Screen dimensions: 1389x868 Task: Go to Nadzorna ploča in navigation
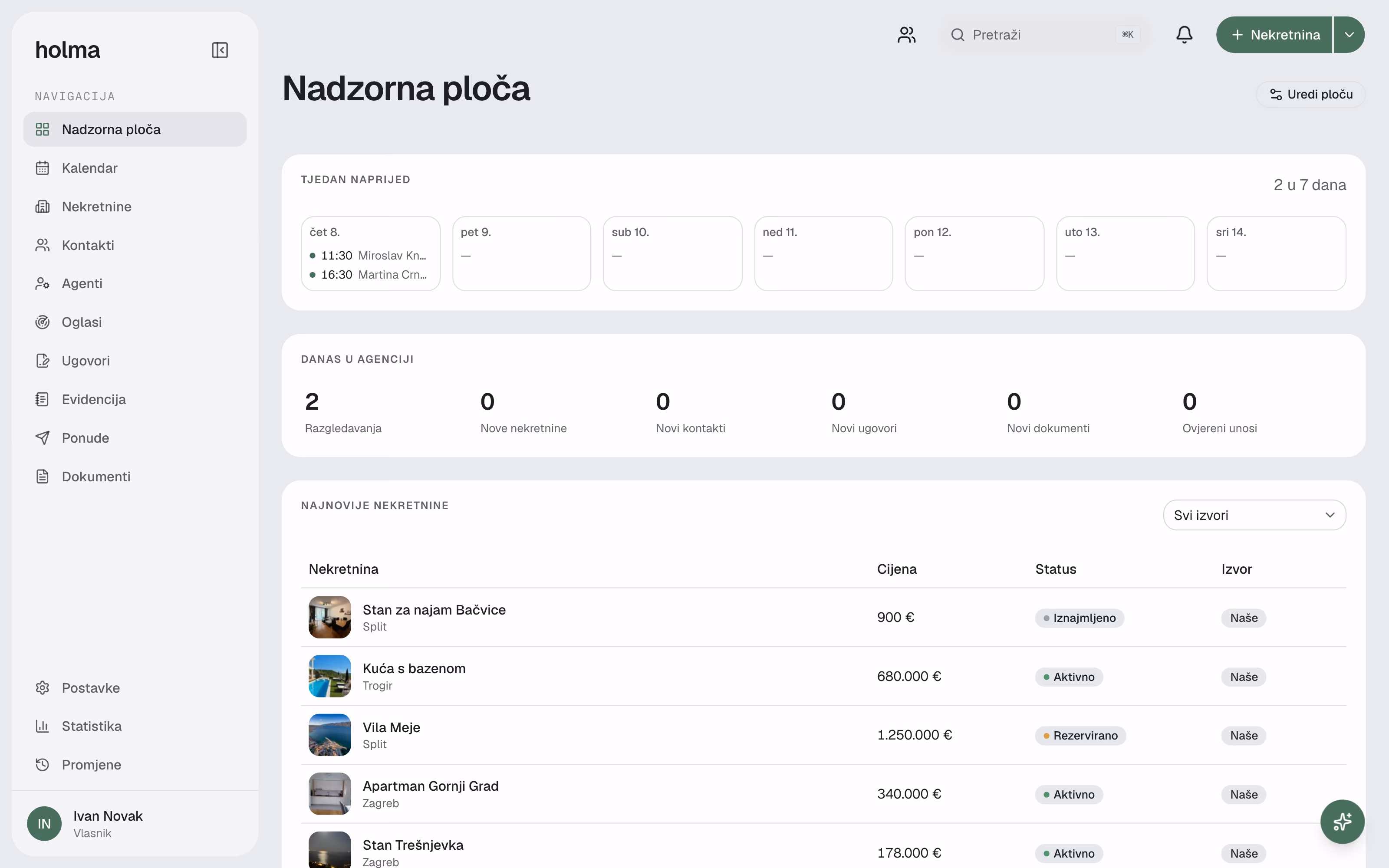click(x=135, y=129)
